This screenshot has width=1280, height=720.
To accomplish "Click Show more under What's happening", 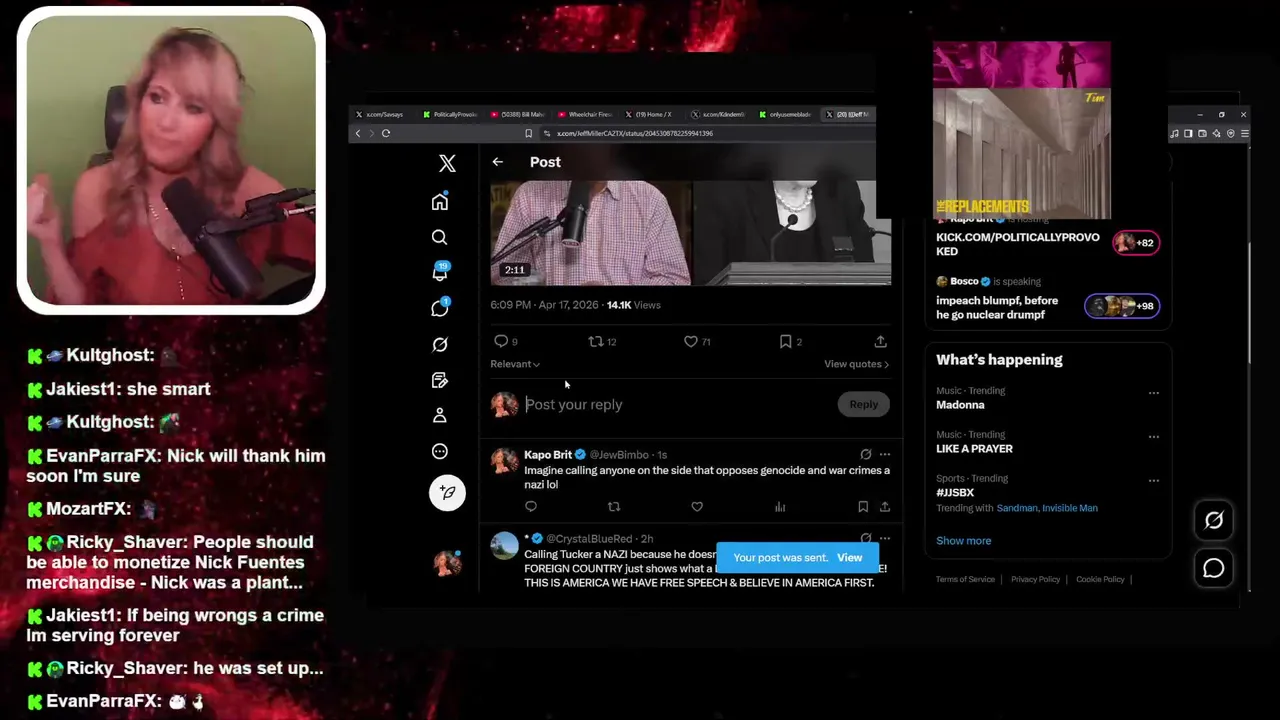I will point(963,541).
